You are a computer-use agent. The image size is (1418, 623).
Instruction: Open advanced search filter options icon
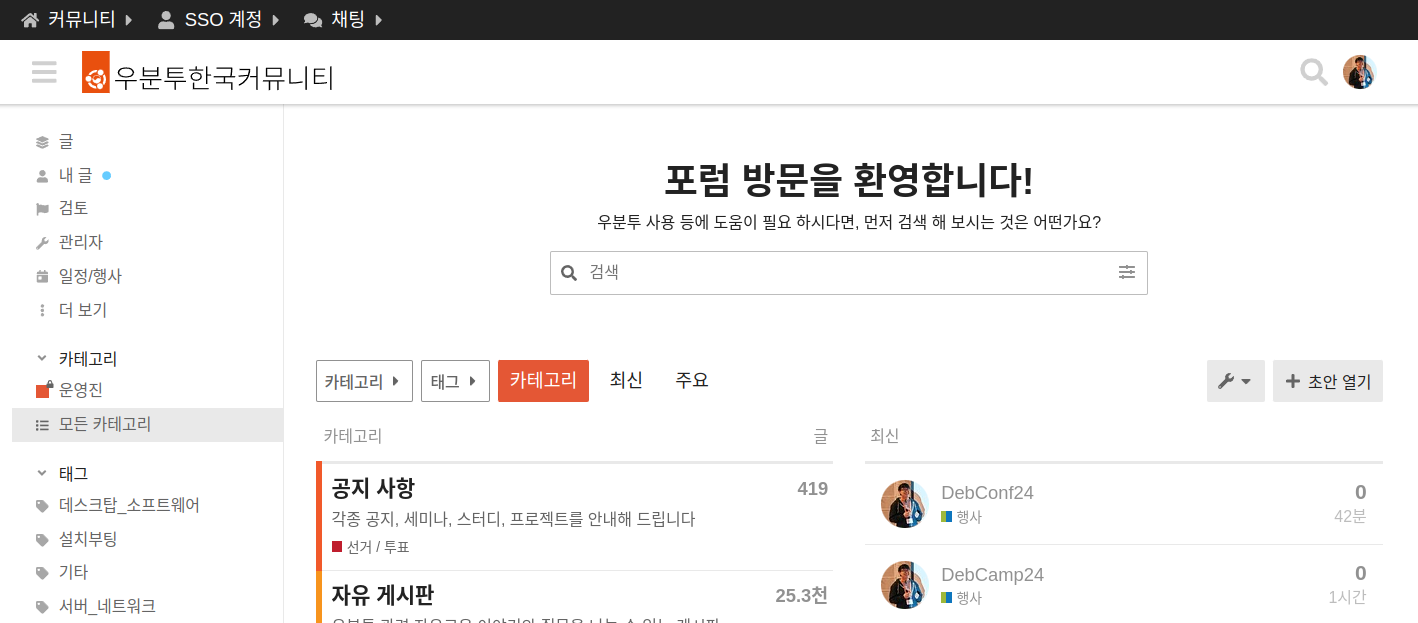1127,272
